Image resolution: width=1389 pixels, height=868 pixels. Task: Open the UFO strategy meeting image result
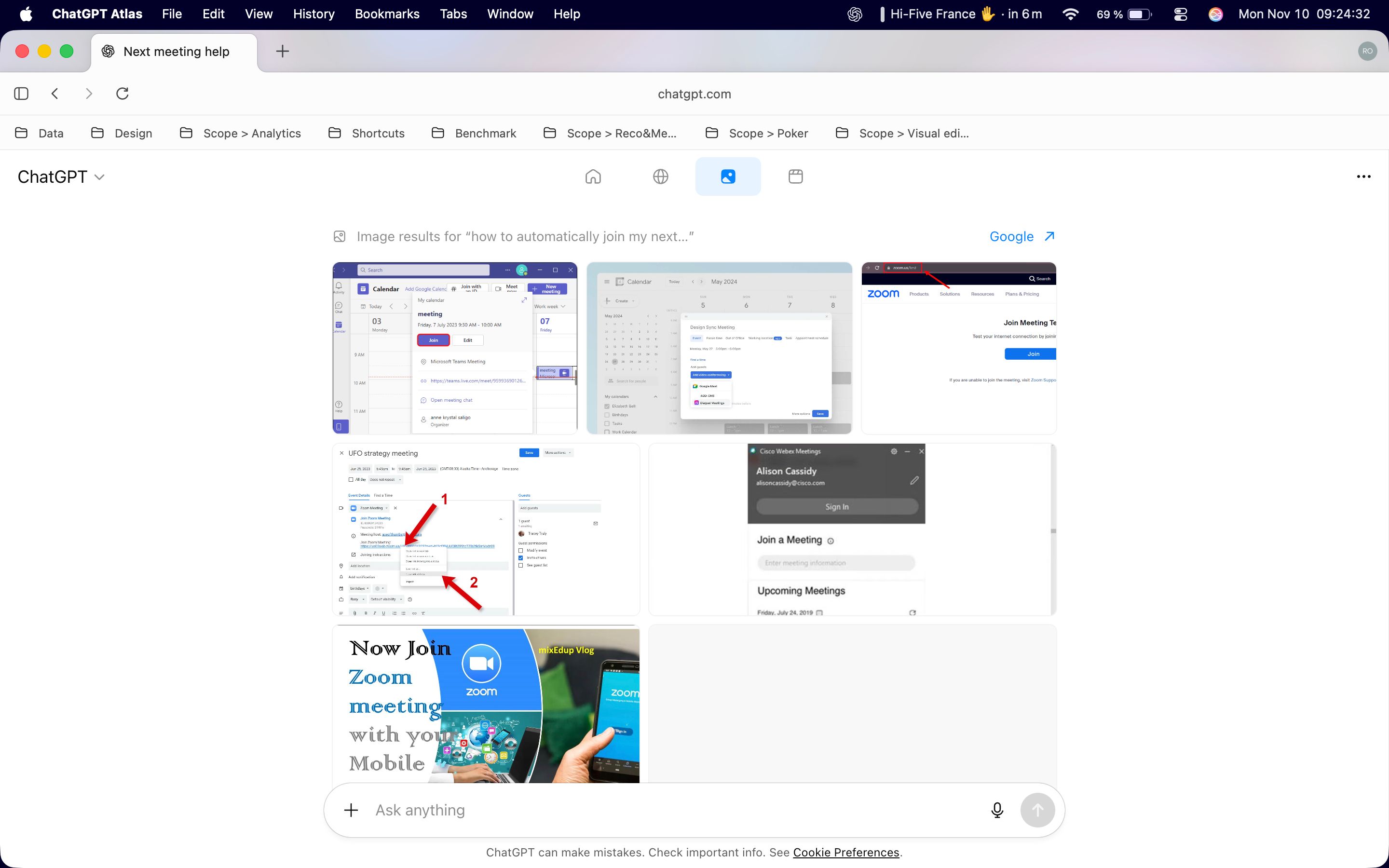[485, 528]
